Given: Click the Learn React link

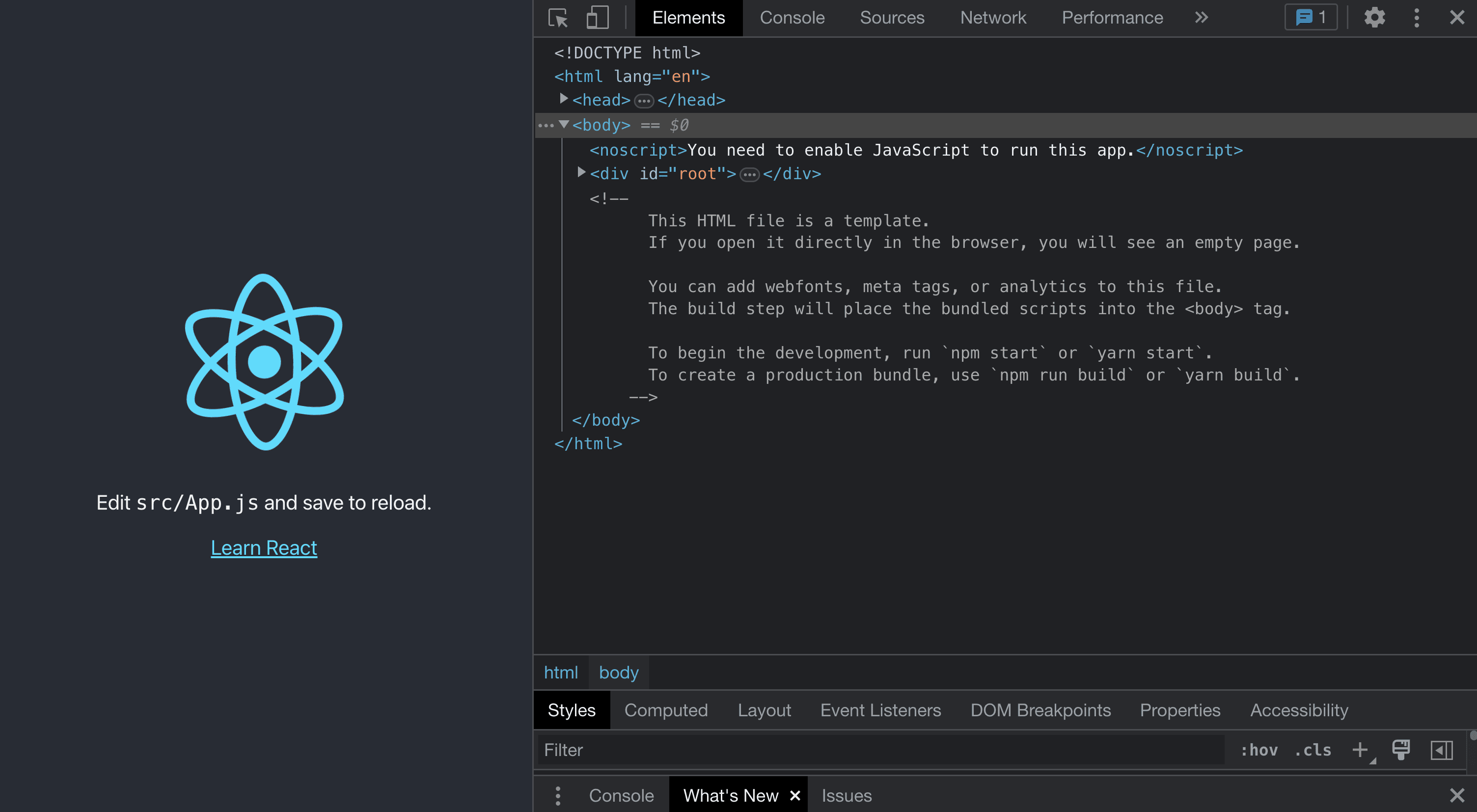Looking at the screenshot, I should 264,548.
